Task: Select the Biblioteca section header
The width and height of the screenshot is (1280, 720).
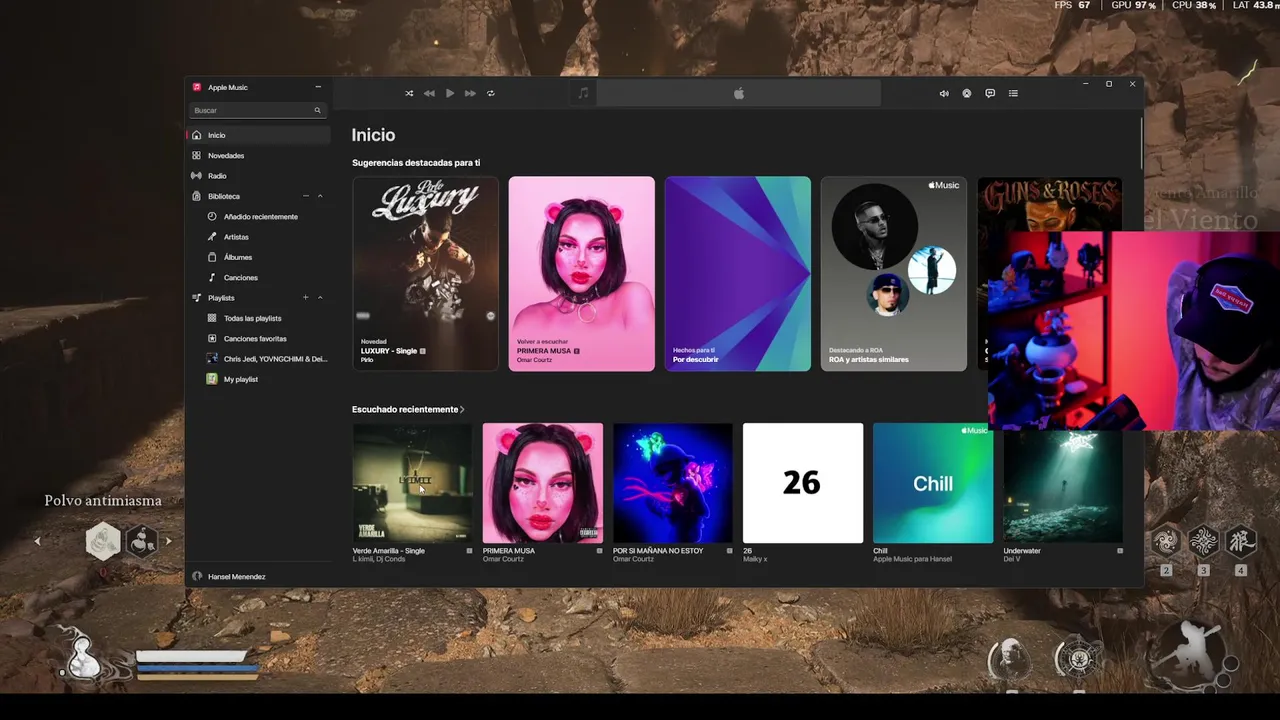Action: [224, 196]
